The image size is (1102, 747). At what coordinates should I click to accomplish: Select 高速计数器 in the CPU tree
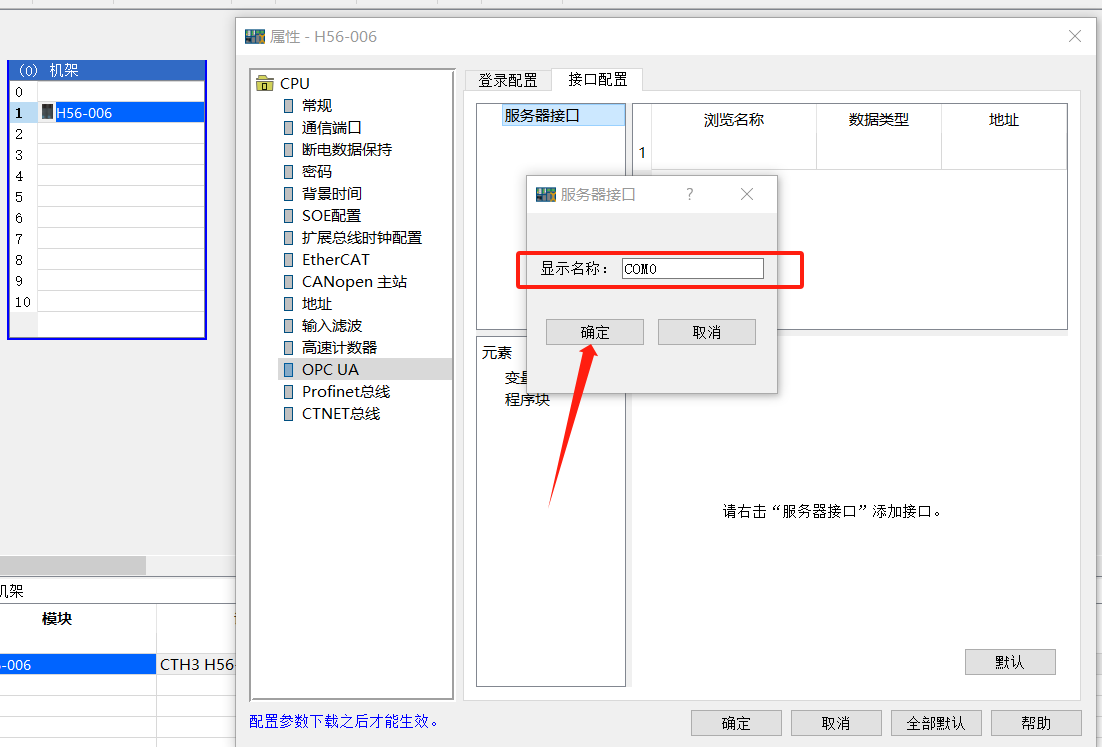[339, 348]
